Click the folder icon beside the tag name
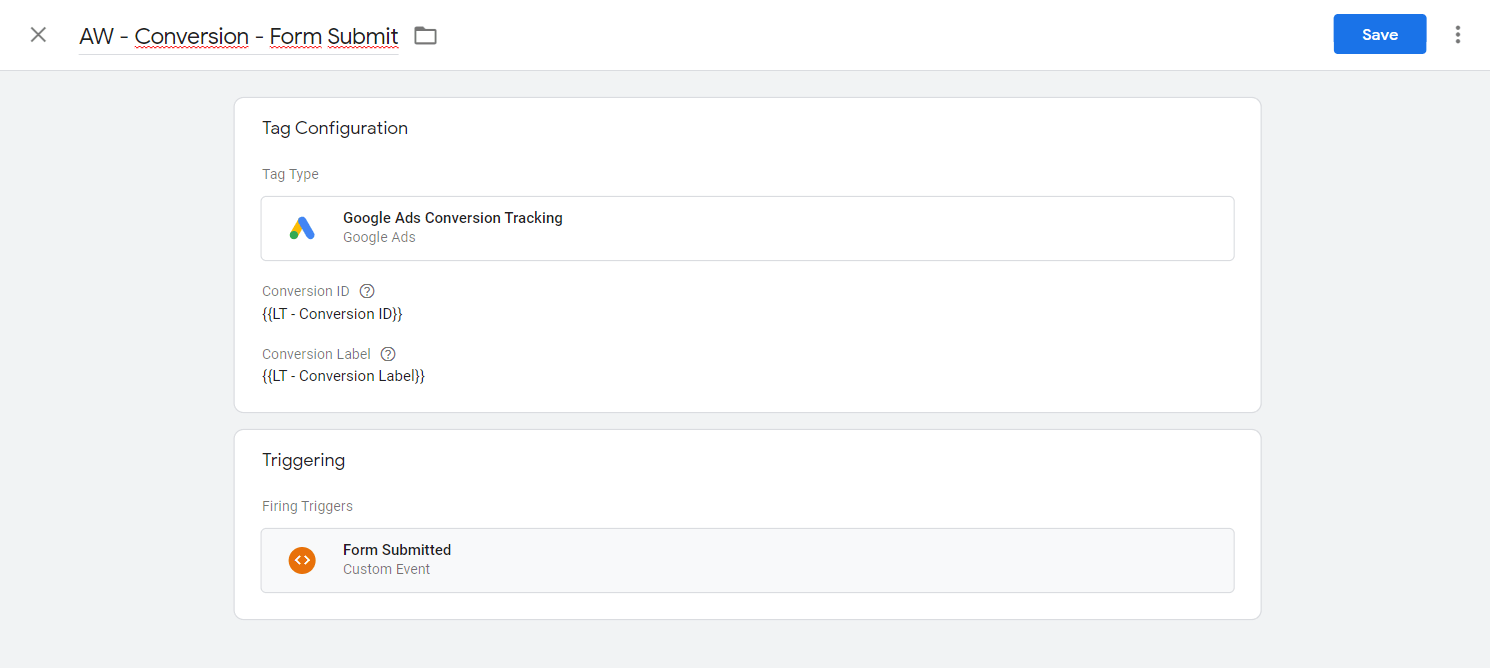 pos(426,36)
